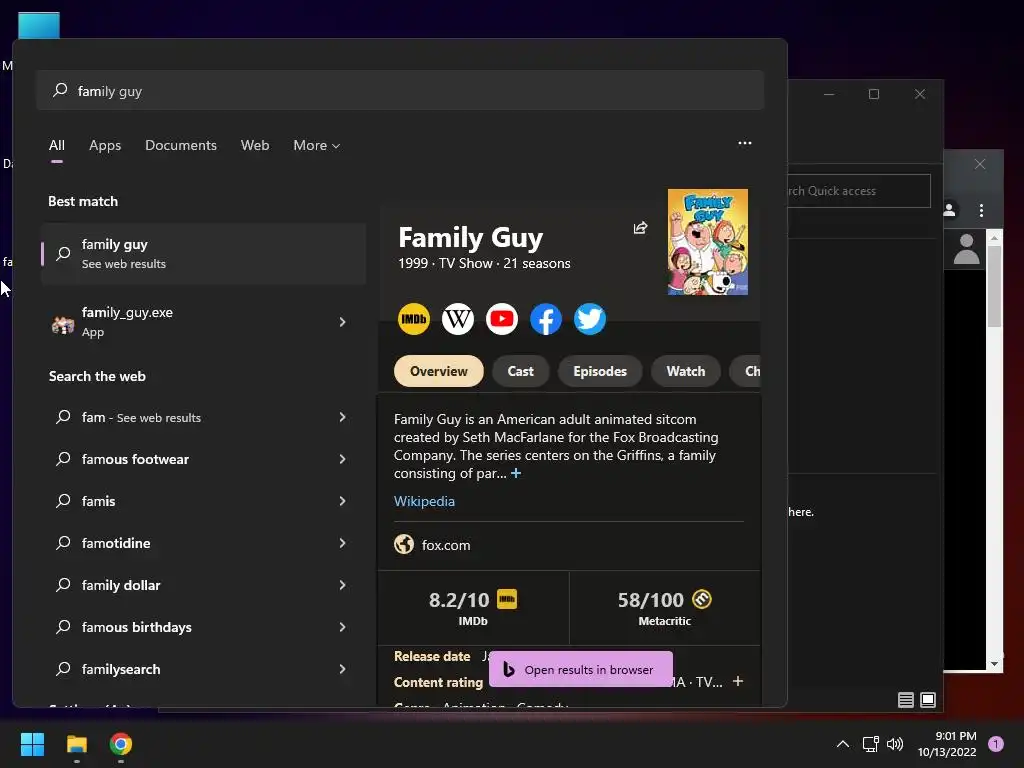Open the More filter dropdown
Screen dimensions: 1024x768
[316, 145]
